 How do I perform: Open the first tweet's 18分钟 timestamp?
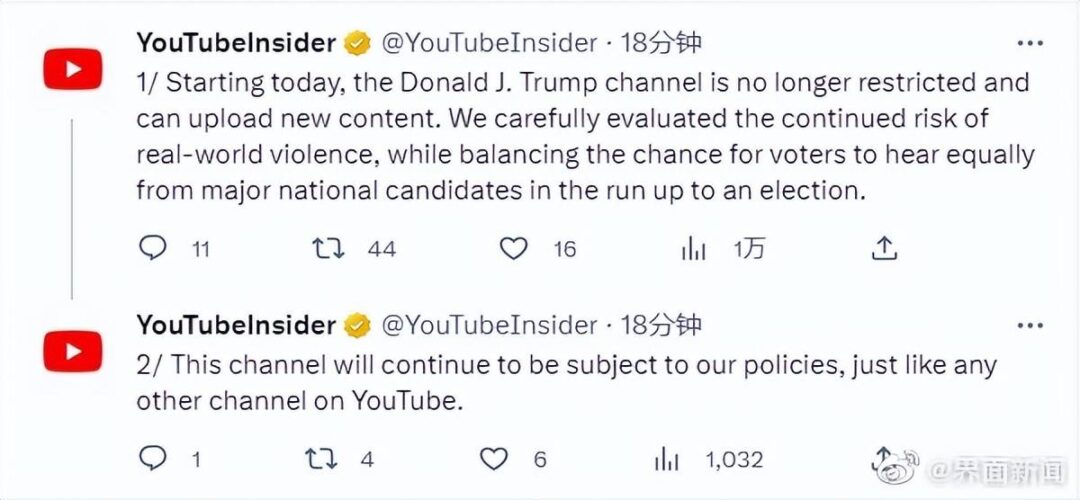pyautogui.click(x=661, y=43)
